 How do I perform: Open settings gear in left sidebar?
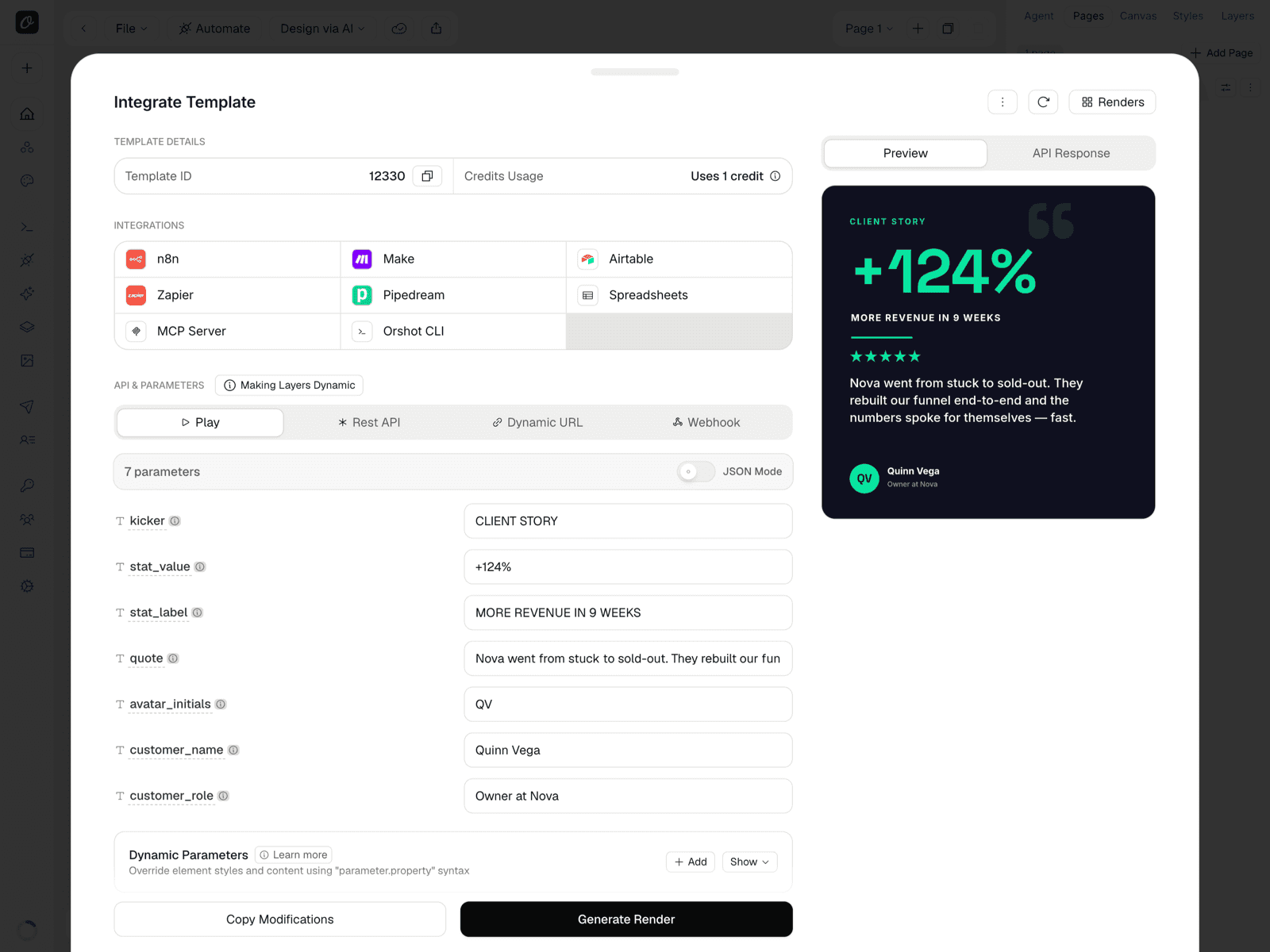pos(27,586)
